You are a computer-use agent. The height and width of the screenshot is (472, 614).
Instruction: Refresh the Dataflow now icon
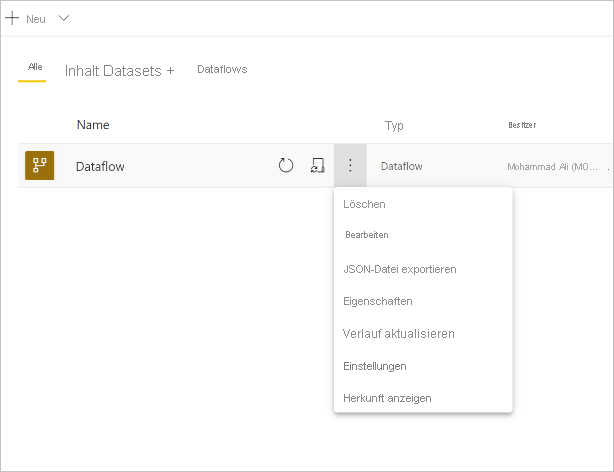(x=286, y=165)
